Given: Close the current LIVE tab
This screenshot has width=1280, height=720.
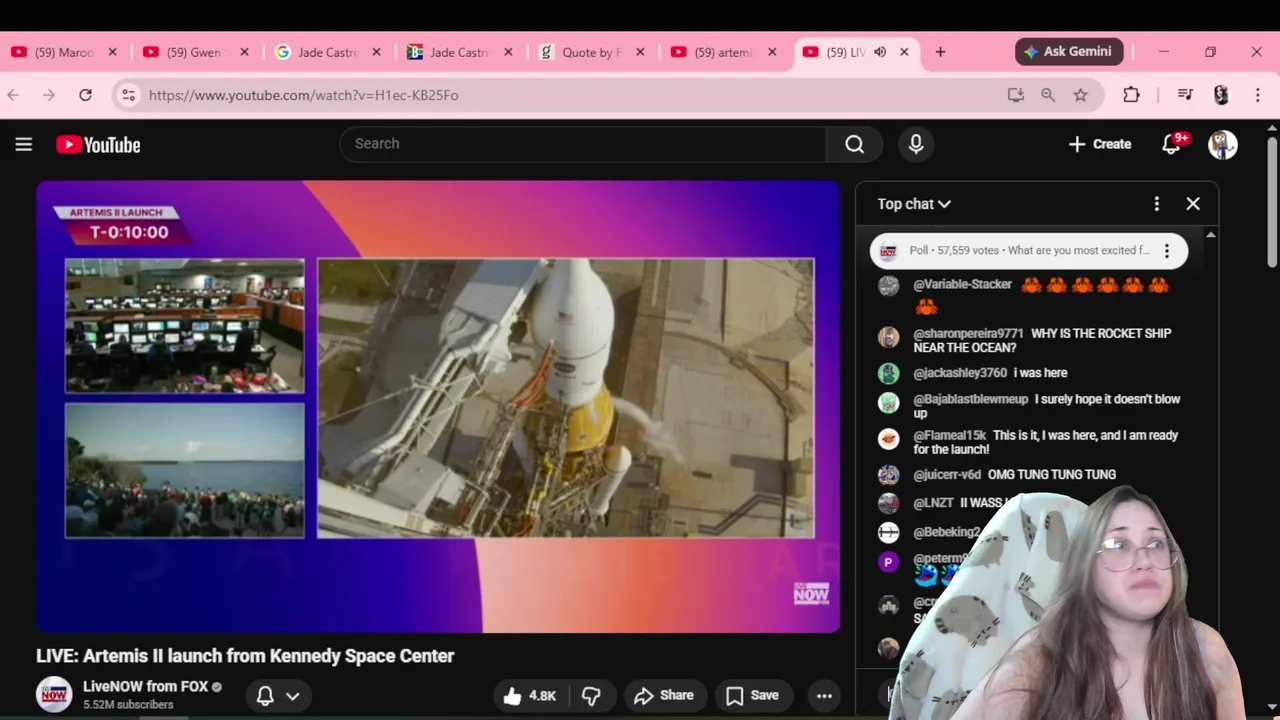Looking at the screenshot, I should 904,52.
